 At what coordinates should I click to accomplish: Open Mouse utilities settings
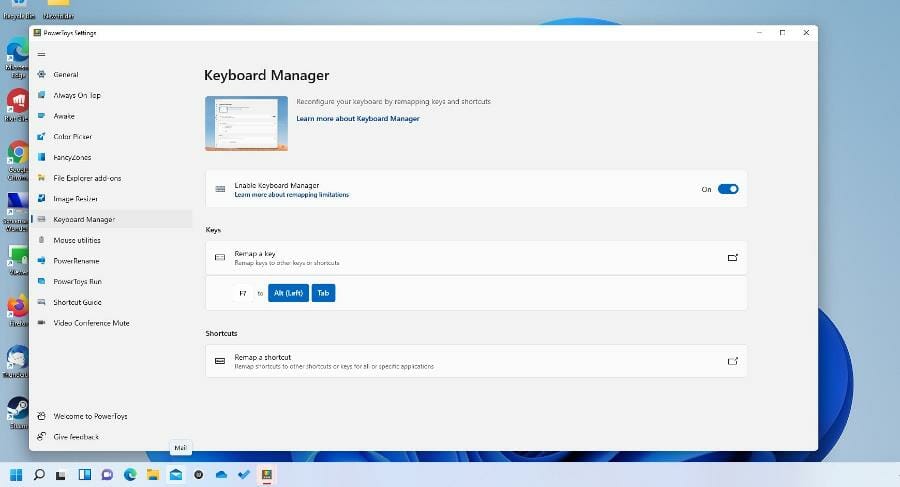76,240
